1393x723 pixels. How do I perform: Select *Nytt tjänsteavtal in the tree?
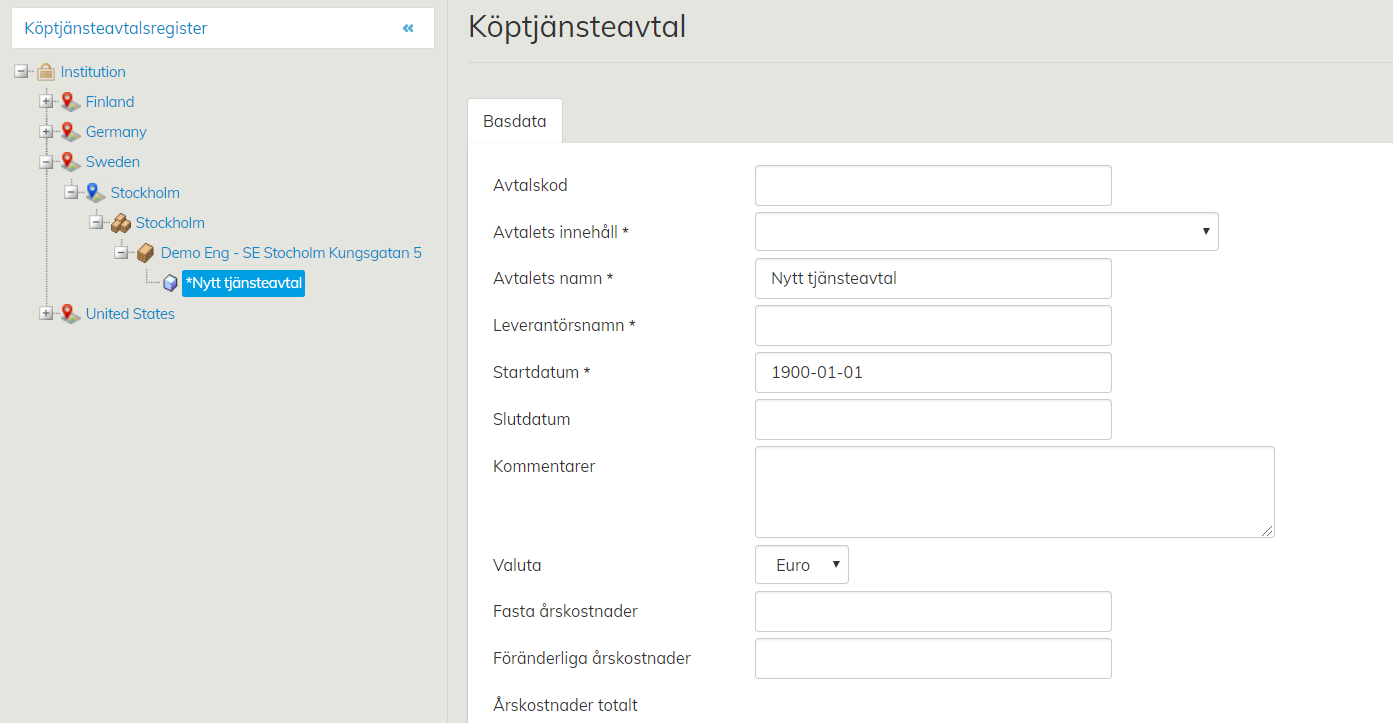click(244, 284)
